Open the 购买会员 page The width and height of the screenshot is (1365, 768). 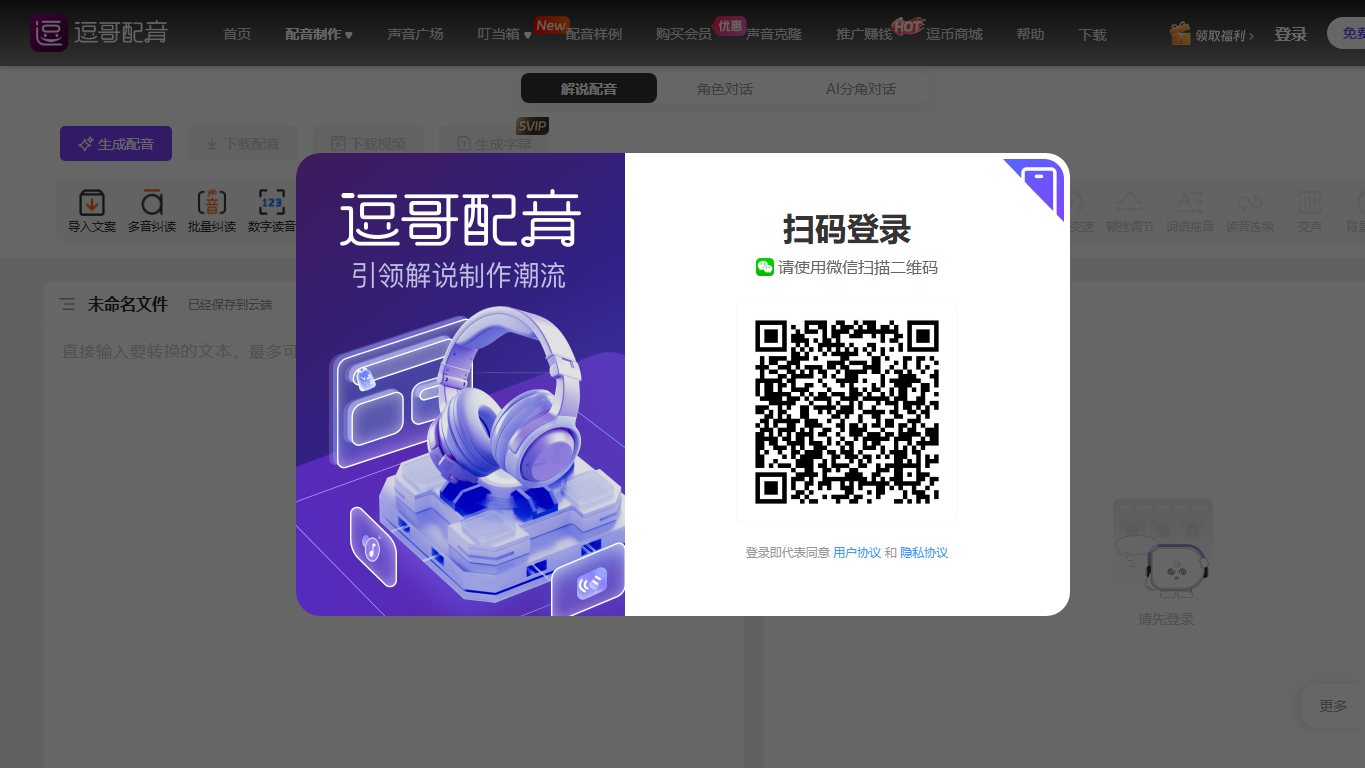coord(684,34)
